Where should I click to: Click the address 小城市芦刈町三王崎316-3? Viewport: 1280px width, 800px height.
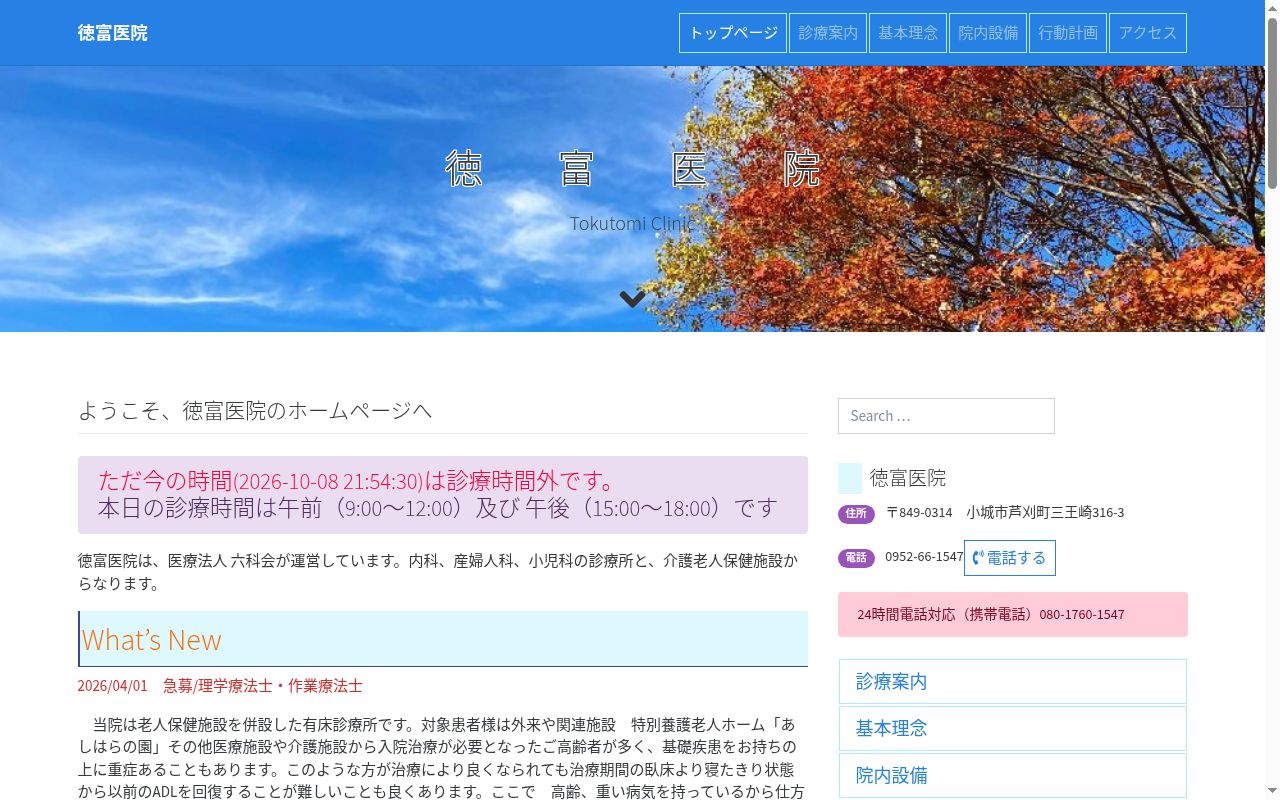[1045, 512]
